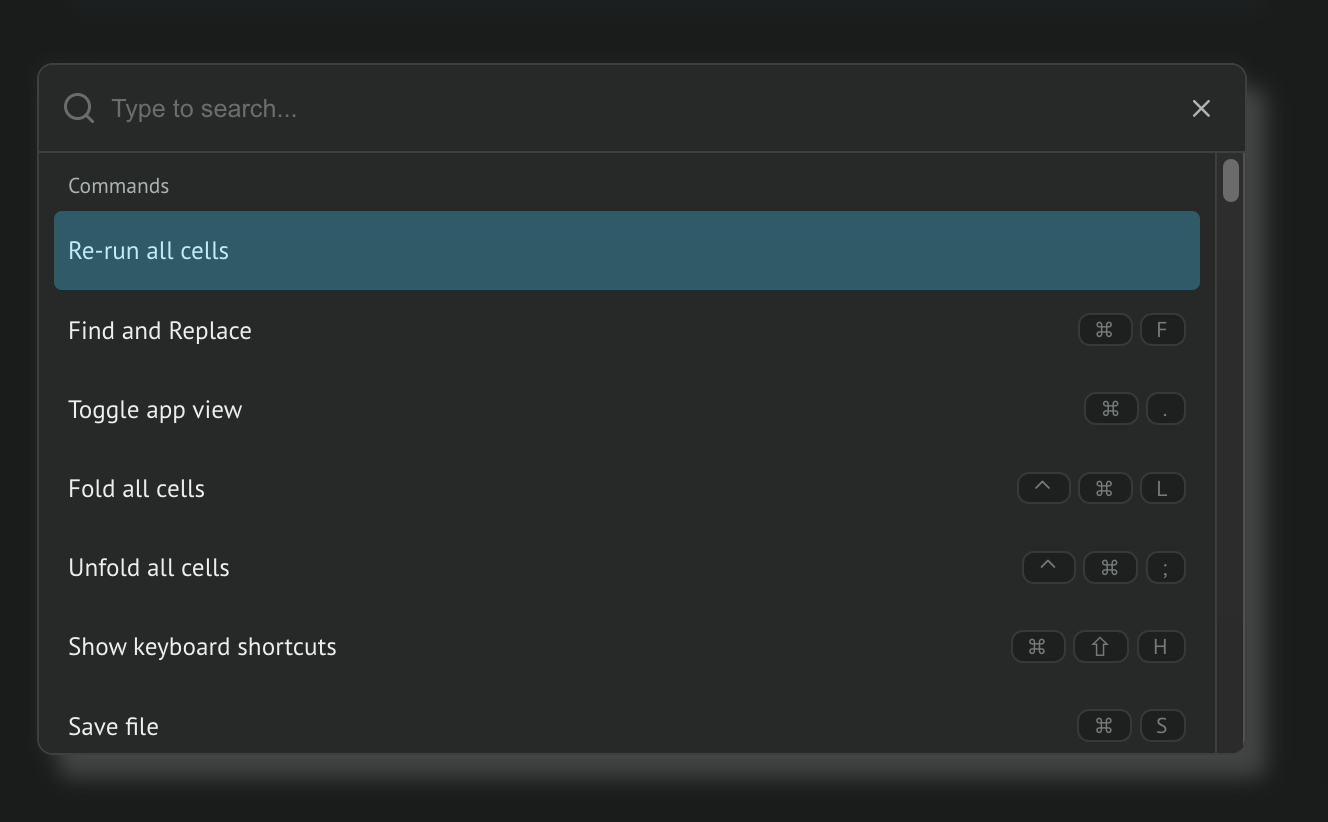Click the magnifying glass search icon

point(79,108)
